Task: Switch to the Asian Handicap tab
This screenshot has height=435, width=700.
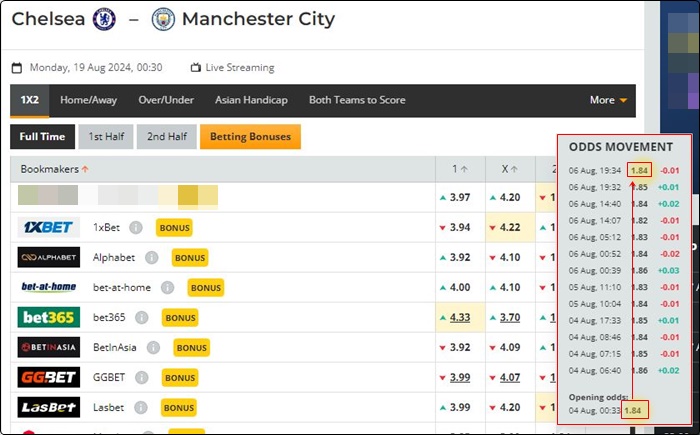Action: click(x=251, y=100)
